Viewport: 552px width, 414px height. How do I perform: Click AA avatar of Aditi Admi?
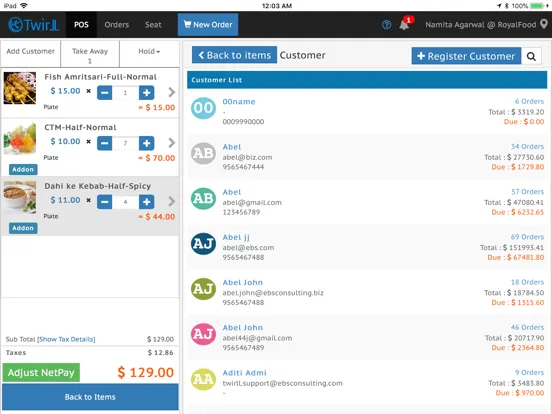(203, 379)
